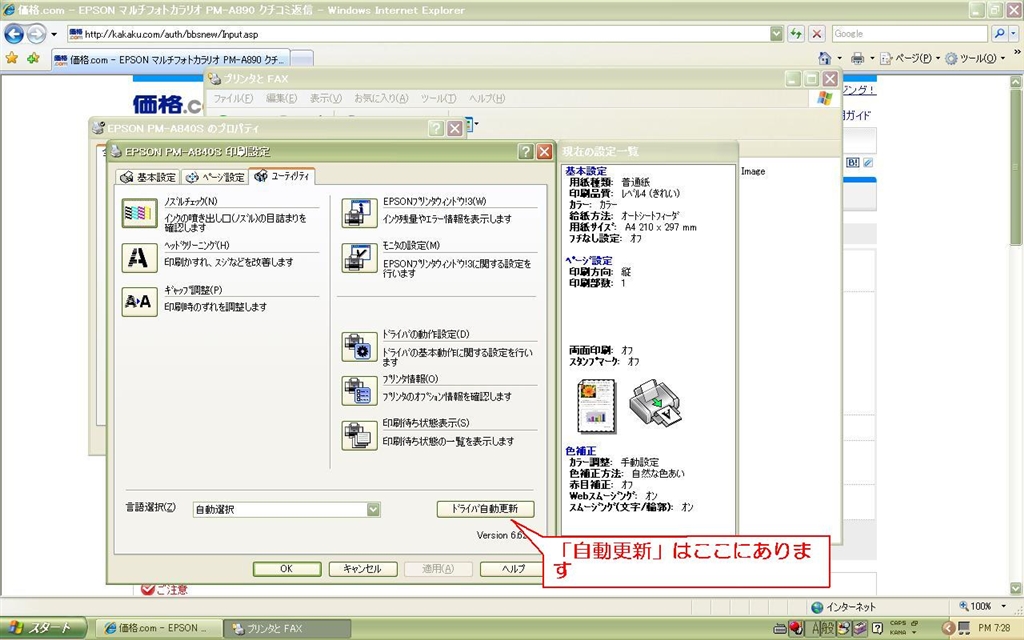The height and width of the screenshot is (640, 1024).
Task: Open the IE ツール(O) dropdown
Action: 975,58
